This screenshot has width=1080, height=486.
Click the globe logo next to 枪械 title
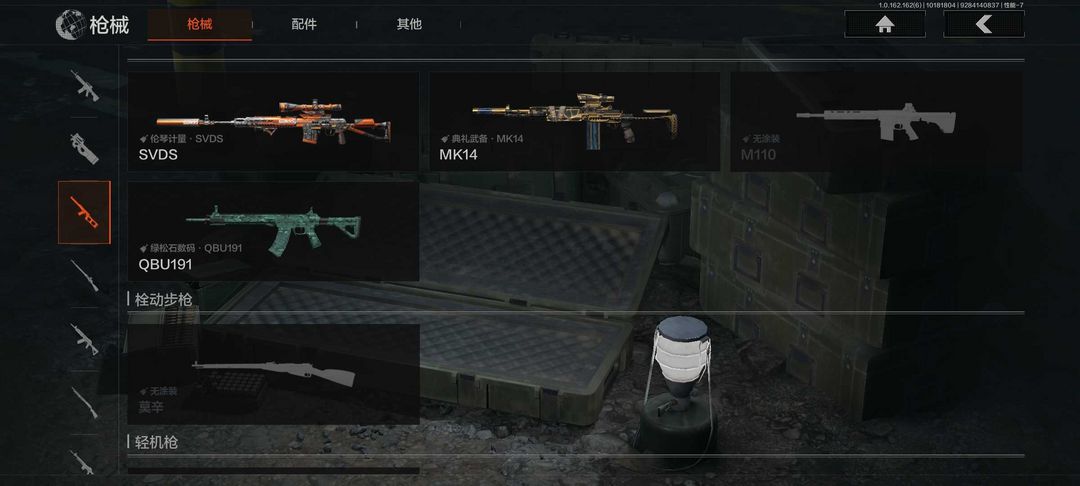pyautogui.click(x=69, y=25)
